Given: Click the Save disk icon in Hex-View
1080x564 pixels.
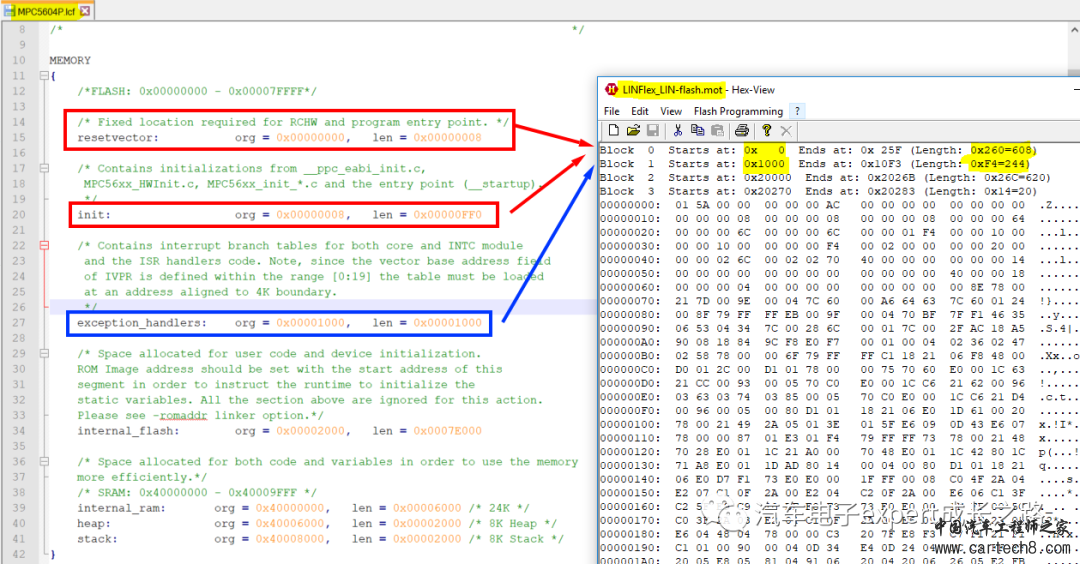Looking at the screenshot, I should coord(653,130).
